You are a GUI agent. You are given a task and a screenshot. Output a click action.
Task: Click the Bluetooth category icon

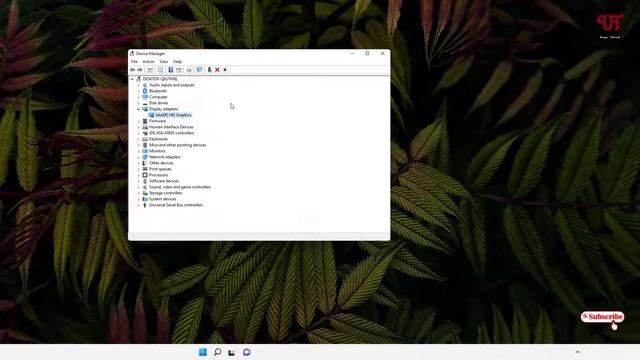pos(145,91)
